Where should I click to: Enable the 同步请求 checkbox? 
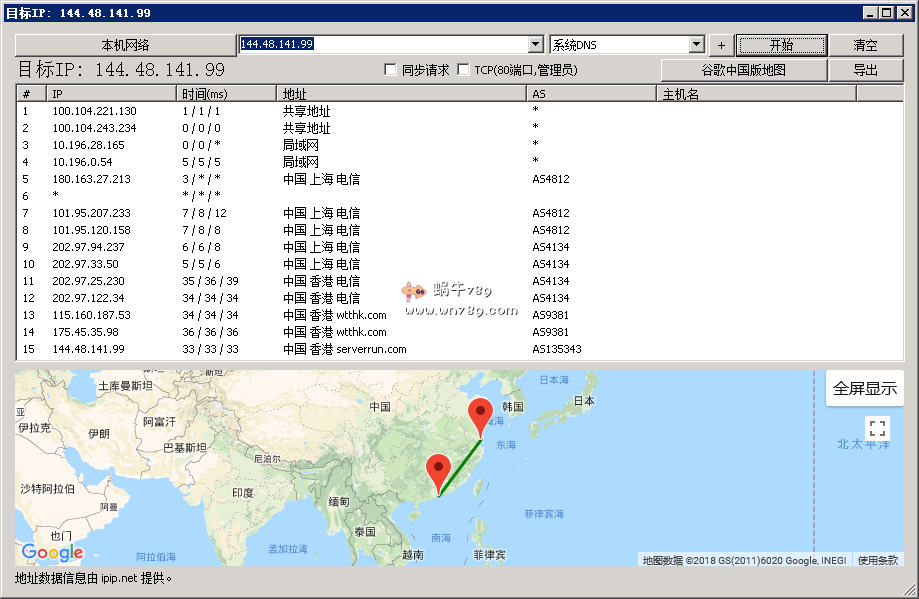tap(391, 70)
